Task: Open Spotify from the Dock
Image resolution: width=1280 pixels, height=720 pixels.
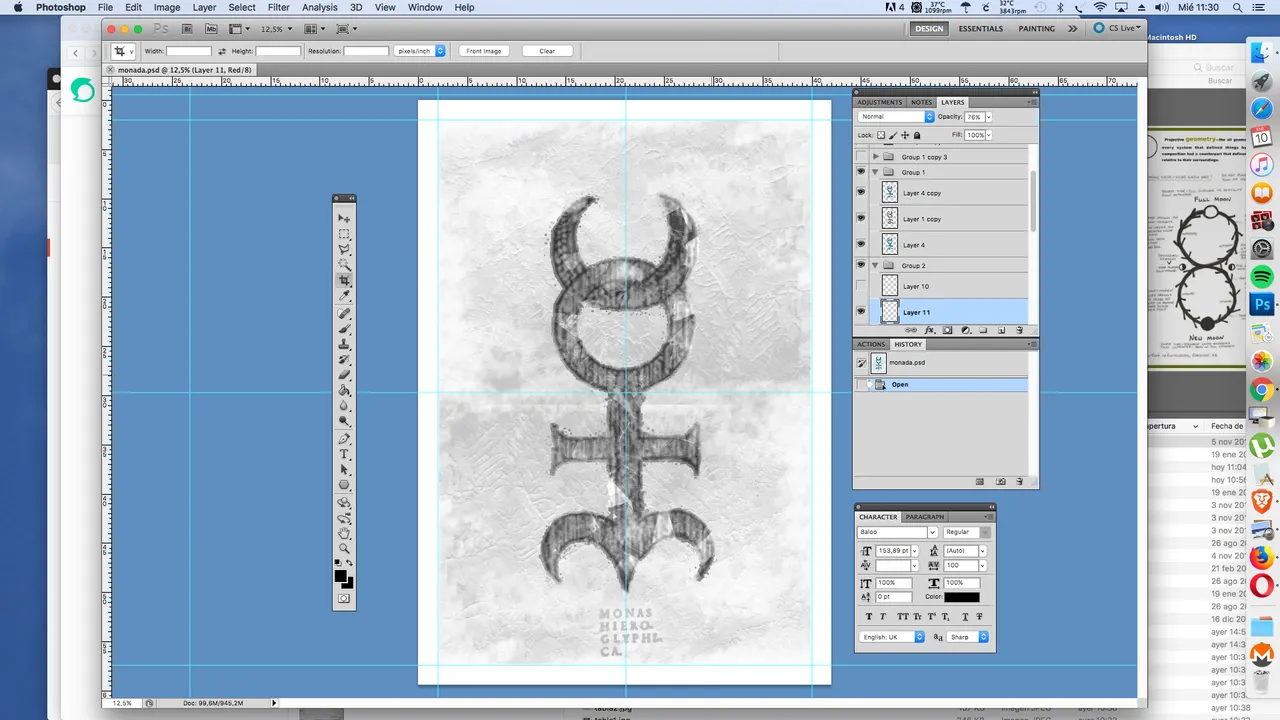Action: coord(1262,277)
